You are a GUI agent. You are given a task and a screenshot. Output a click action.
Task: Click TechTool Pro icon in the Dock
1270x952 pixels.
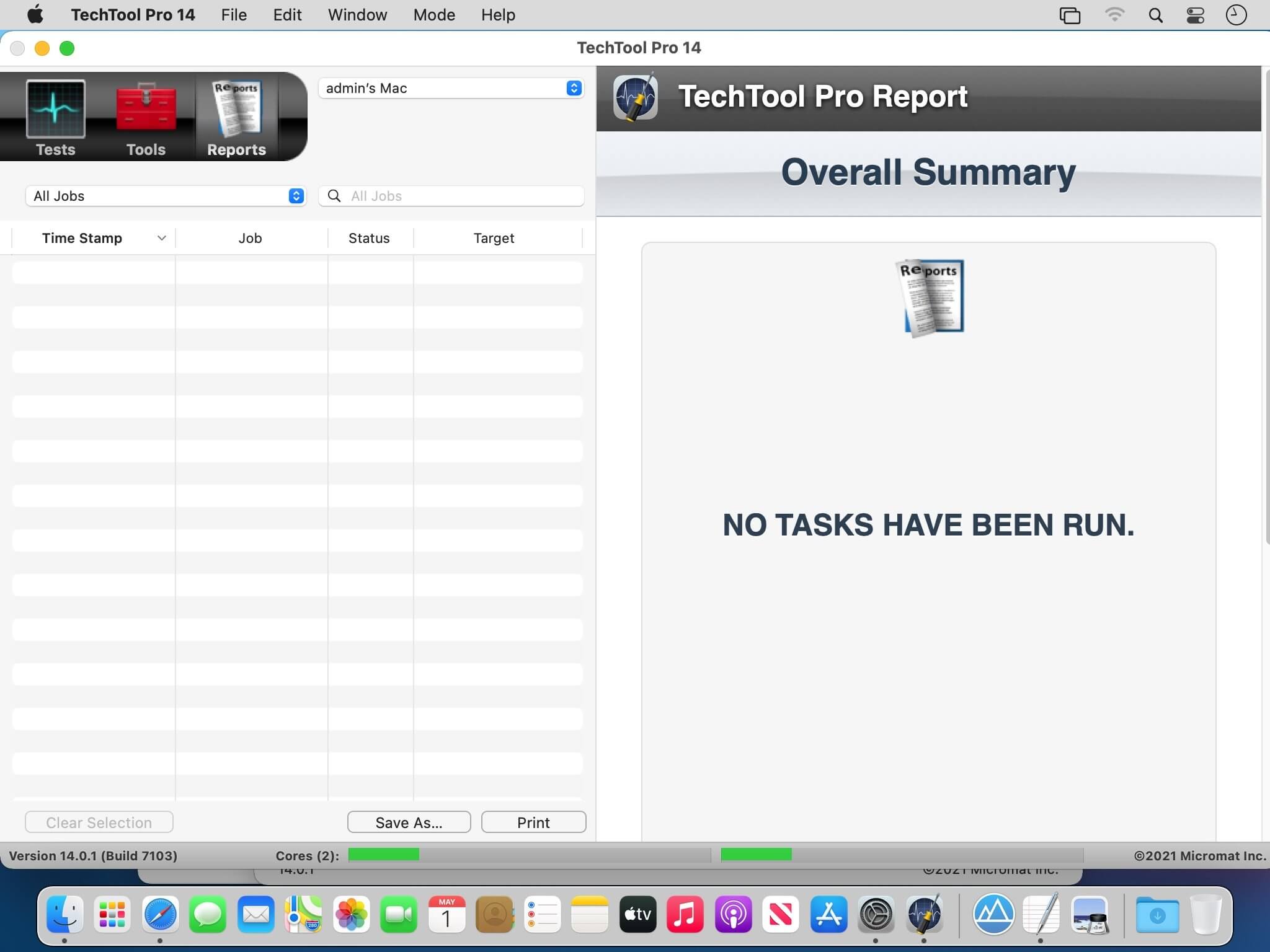point(924,914)
